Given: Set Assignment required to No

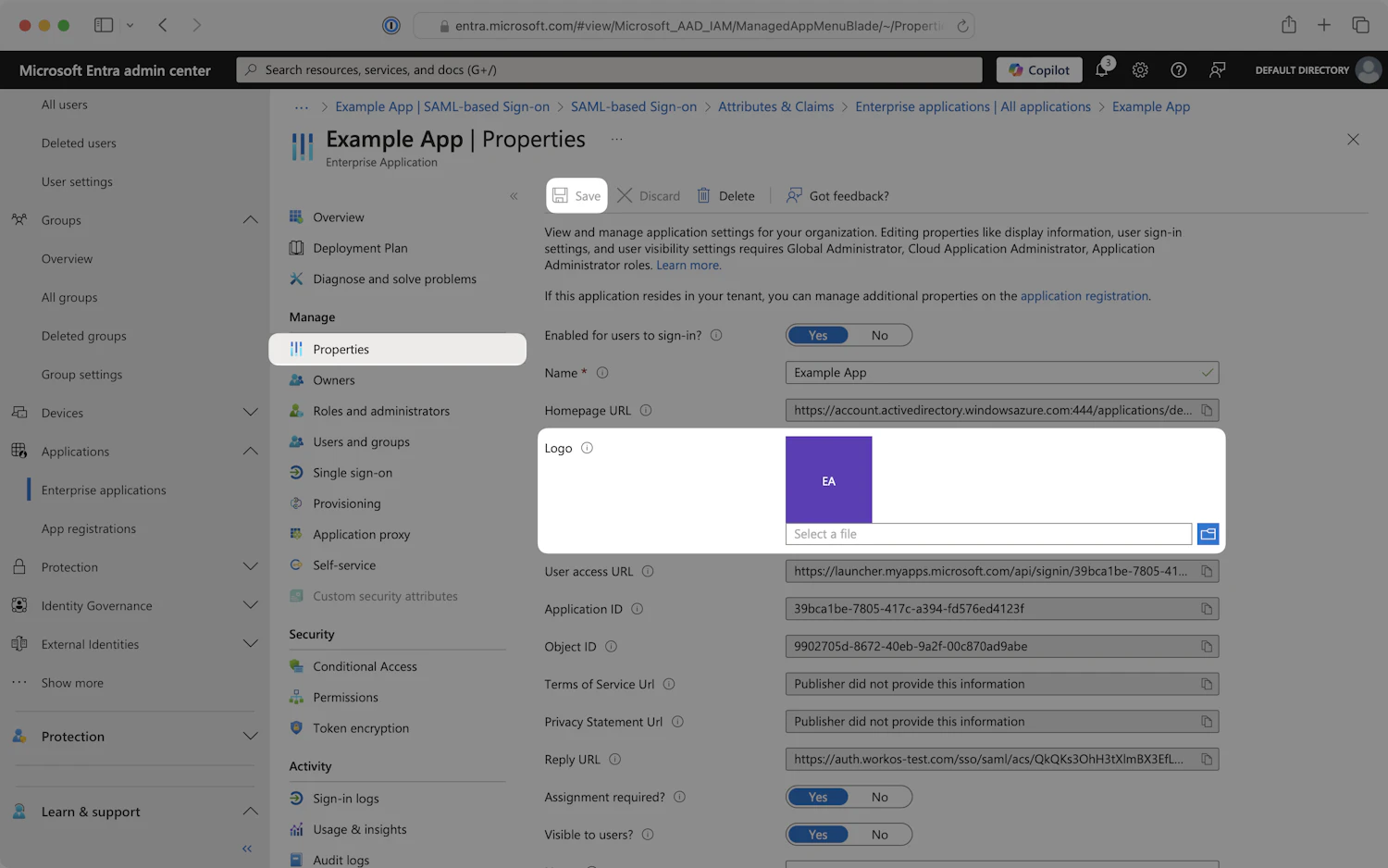Looking at the screenshot, I should [880, 797].
